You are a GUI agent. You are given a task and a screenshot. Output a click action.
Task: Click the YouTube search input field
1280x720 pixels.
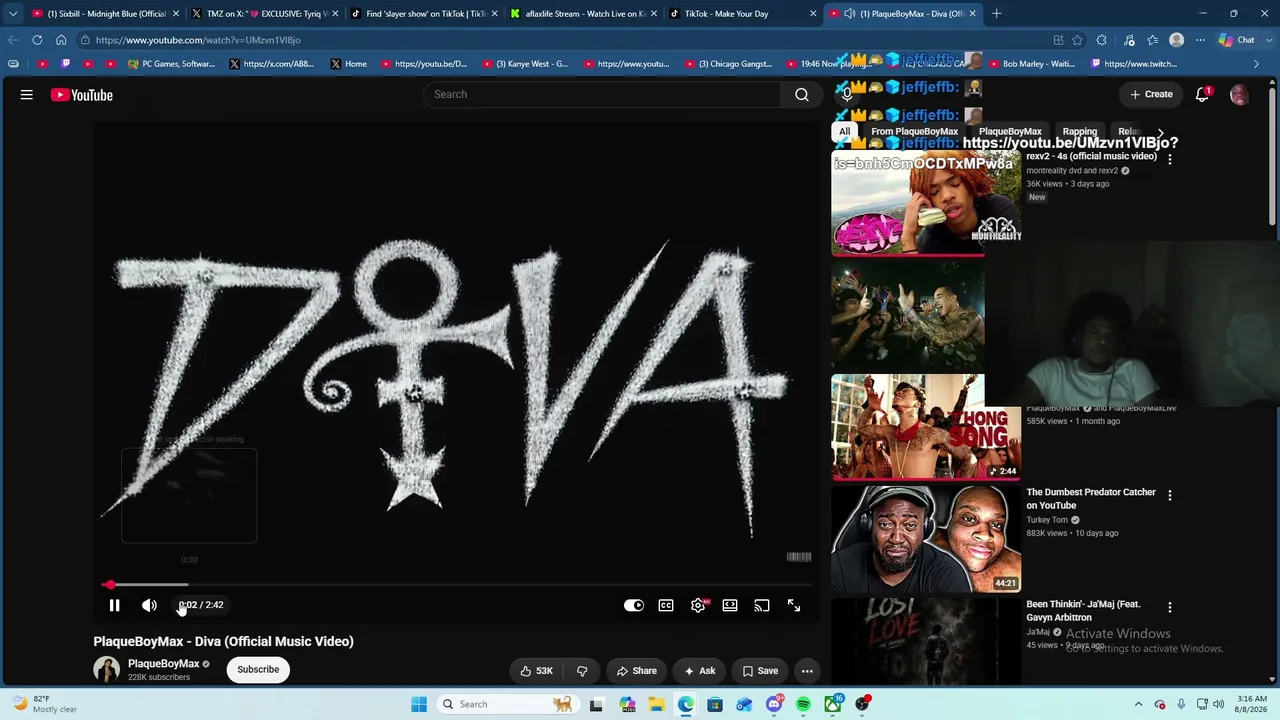602,94
